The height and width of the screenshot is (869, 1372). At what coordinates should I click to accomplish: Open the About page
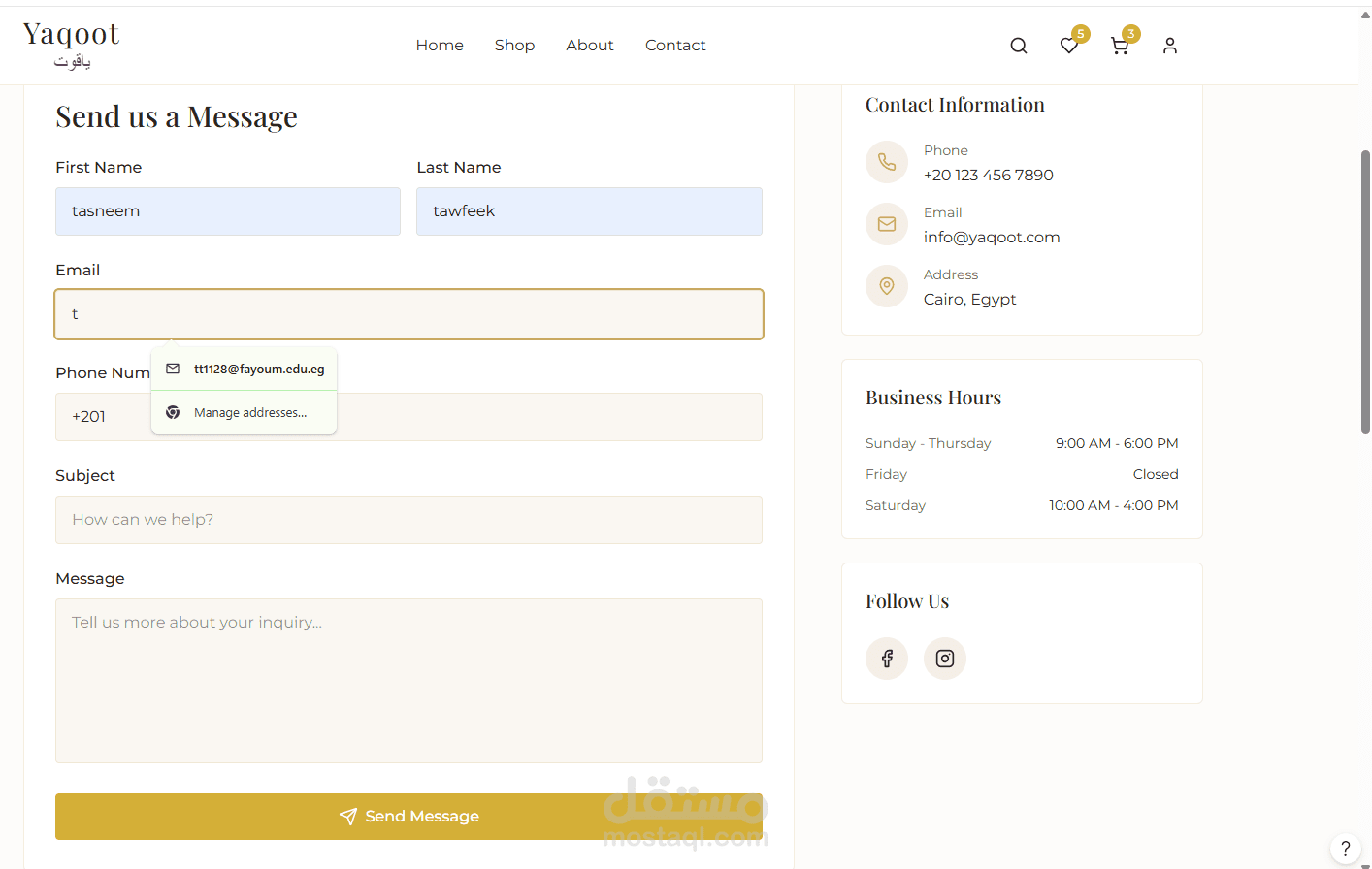click(x=590, y=46)
